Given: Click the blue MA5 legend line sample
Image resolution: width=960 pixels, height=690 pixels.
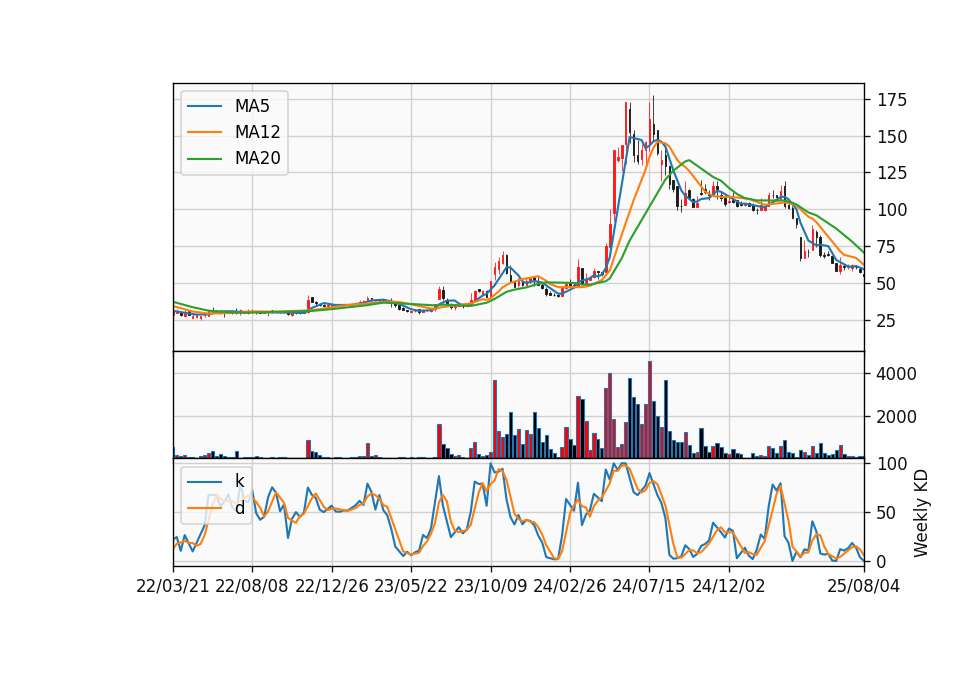Looking at the screenshot, I should (204, 106).
